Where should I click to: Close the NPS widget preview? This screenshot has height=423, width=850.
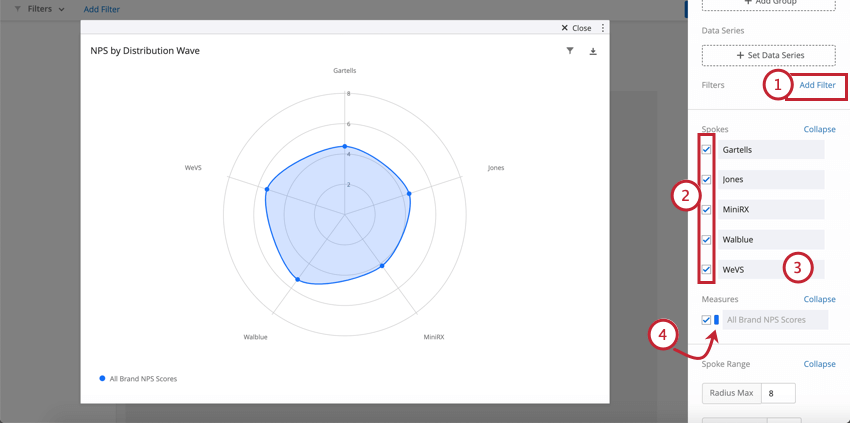point(576,28)
